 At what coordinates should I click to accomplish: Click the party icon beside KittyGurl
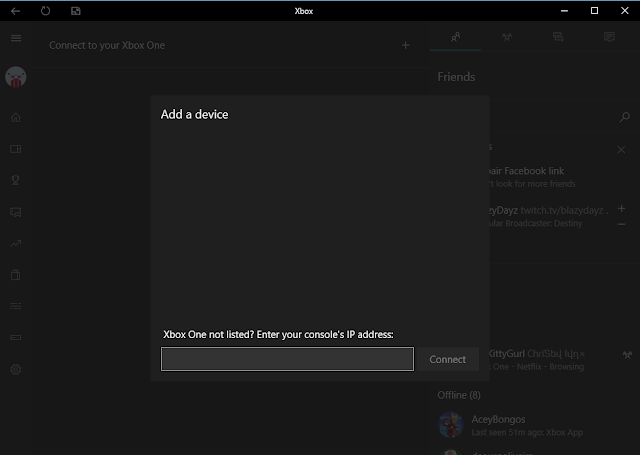pos(627,355)
